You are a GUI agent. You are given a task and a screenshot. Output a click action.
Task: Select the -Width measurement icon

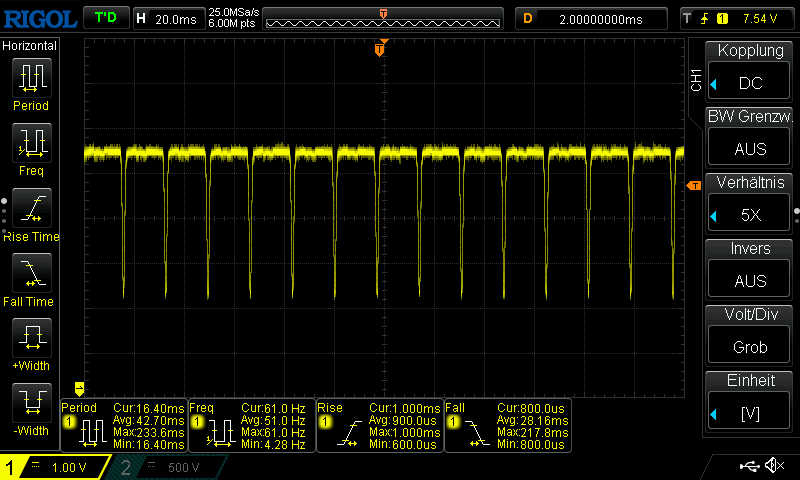coord(31,405)
